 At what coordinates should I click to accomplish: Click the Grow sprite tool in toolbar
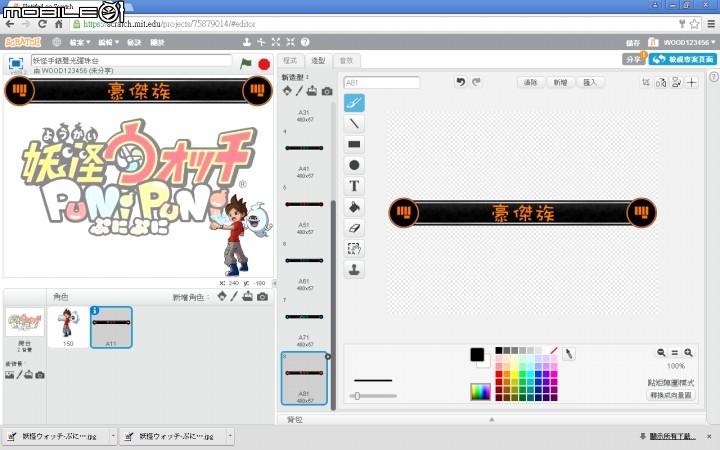pos(276,42)
